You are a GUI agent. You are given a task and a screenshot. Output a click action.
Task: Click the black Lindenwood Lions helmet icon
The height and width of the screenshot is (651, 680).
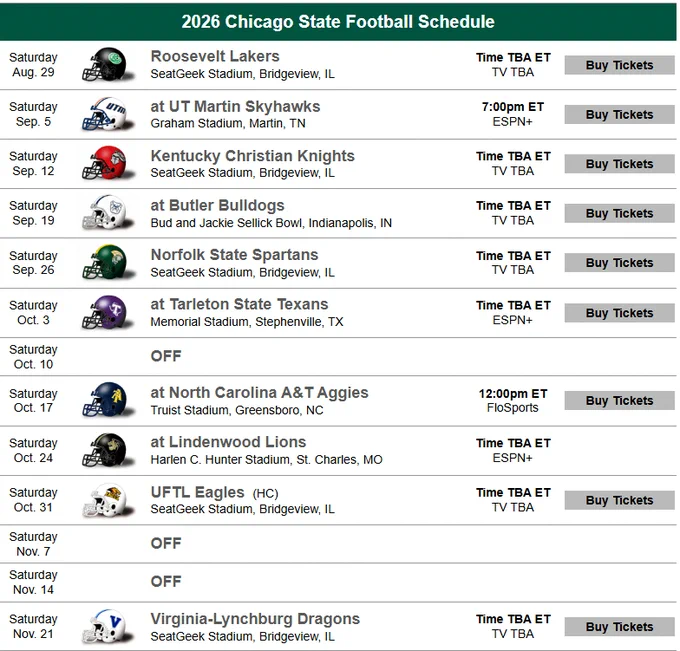(x=108, y=450)
